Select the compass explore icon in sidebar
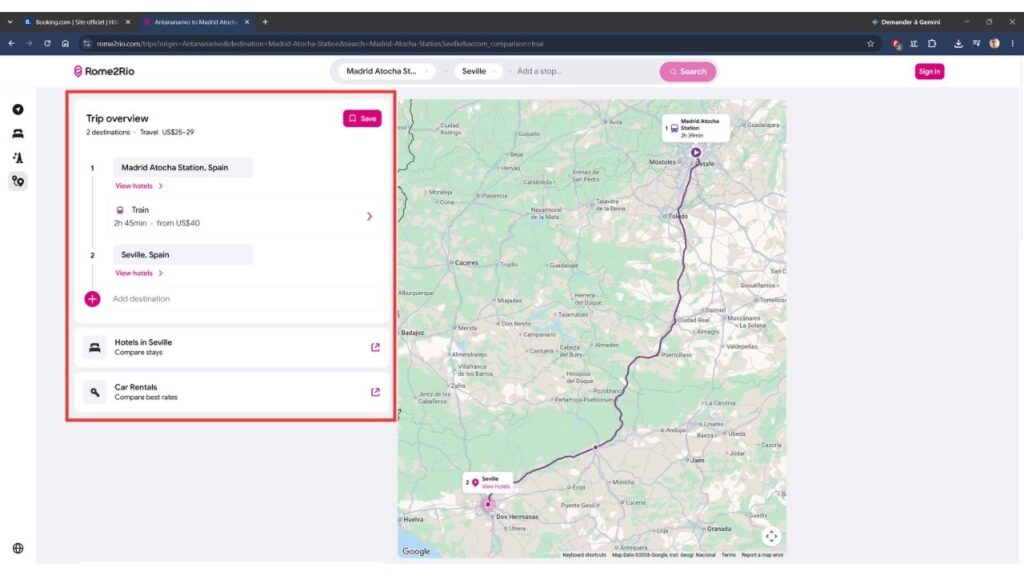The width and height of the screenshot is (1024, 576). (18, 110)
